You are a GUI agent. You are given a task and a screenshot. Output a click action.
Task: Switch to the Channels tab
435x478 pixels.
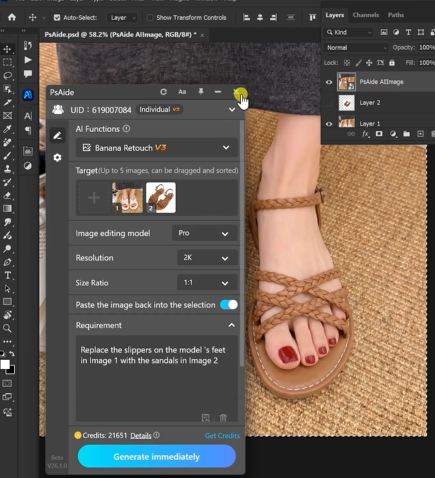pyautogui.click(x=366, y=15)
